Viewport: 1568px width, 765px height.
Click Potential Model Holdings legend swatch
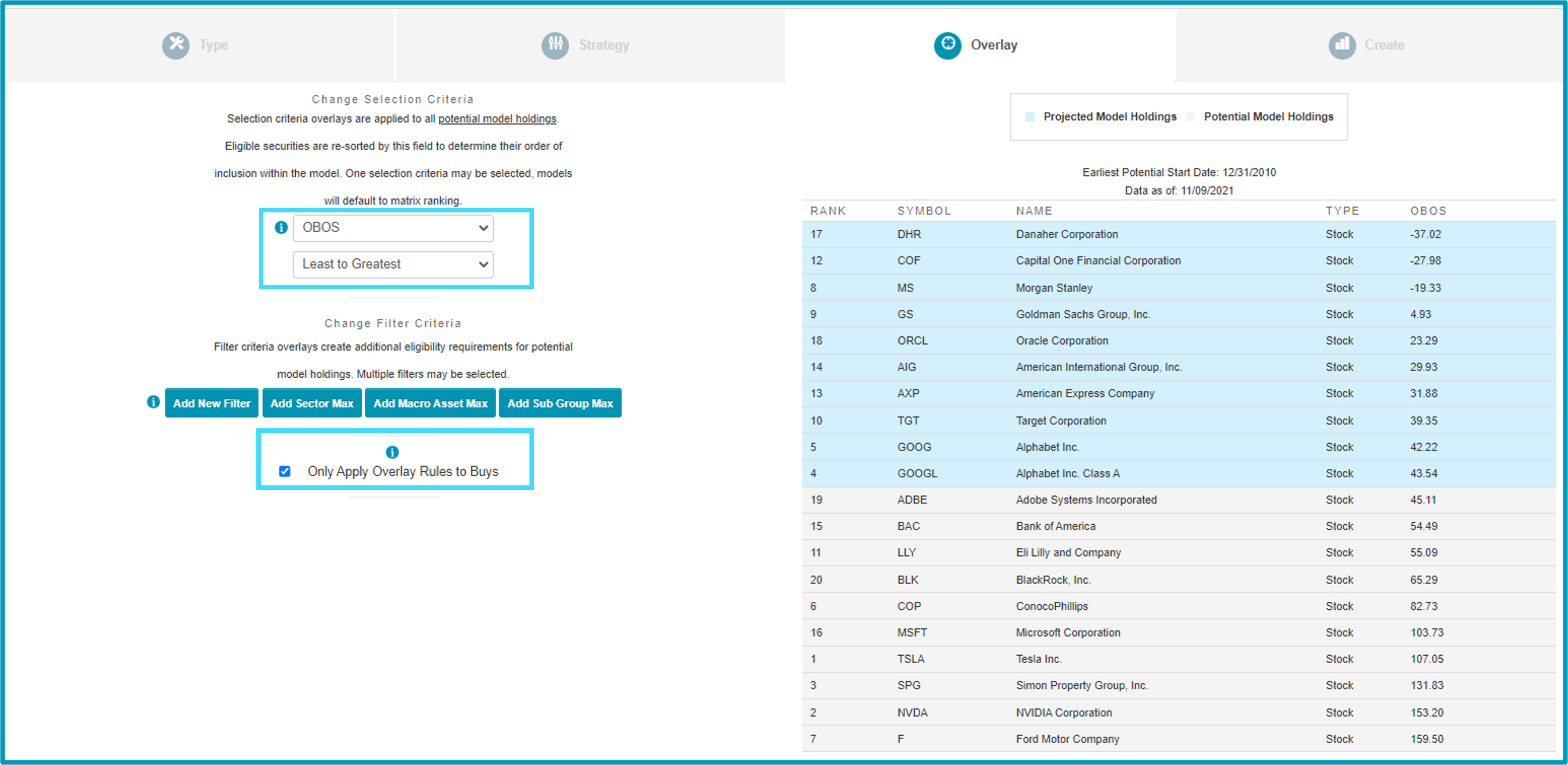pos(1191,117)
